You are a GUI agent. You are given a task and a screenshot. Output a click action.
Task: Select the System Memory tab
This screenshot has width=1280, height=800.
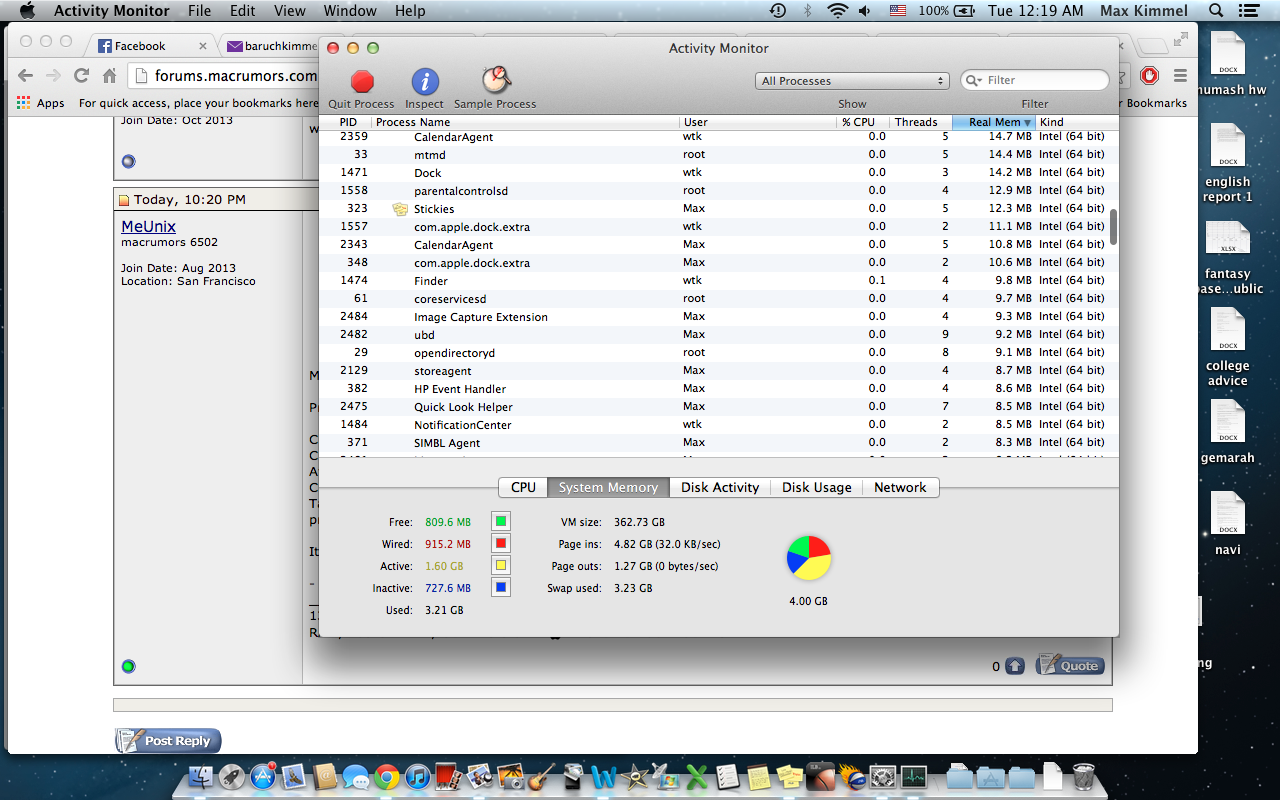click(x=608, y=487)
